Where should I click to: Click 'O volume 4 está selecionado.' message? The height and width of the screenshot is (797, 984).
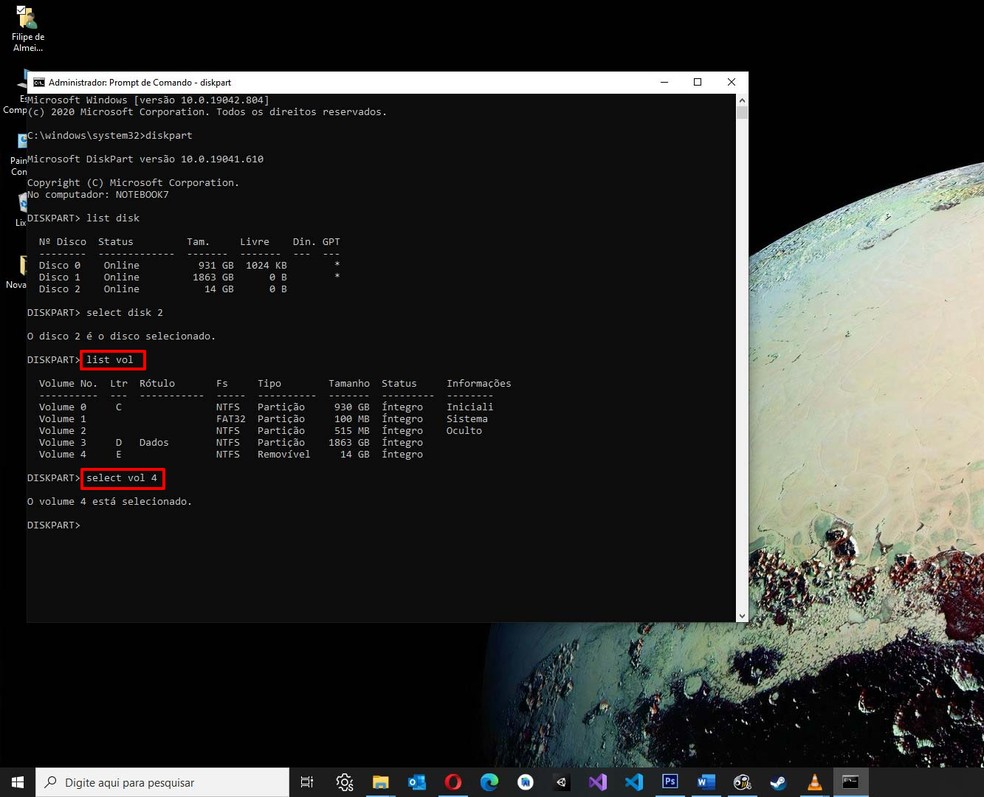[109, 501]
